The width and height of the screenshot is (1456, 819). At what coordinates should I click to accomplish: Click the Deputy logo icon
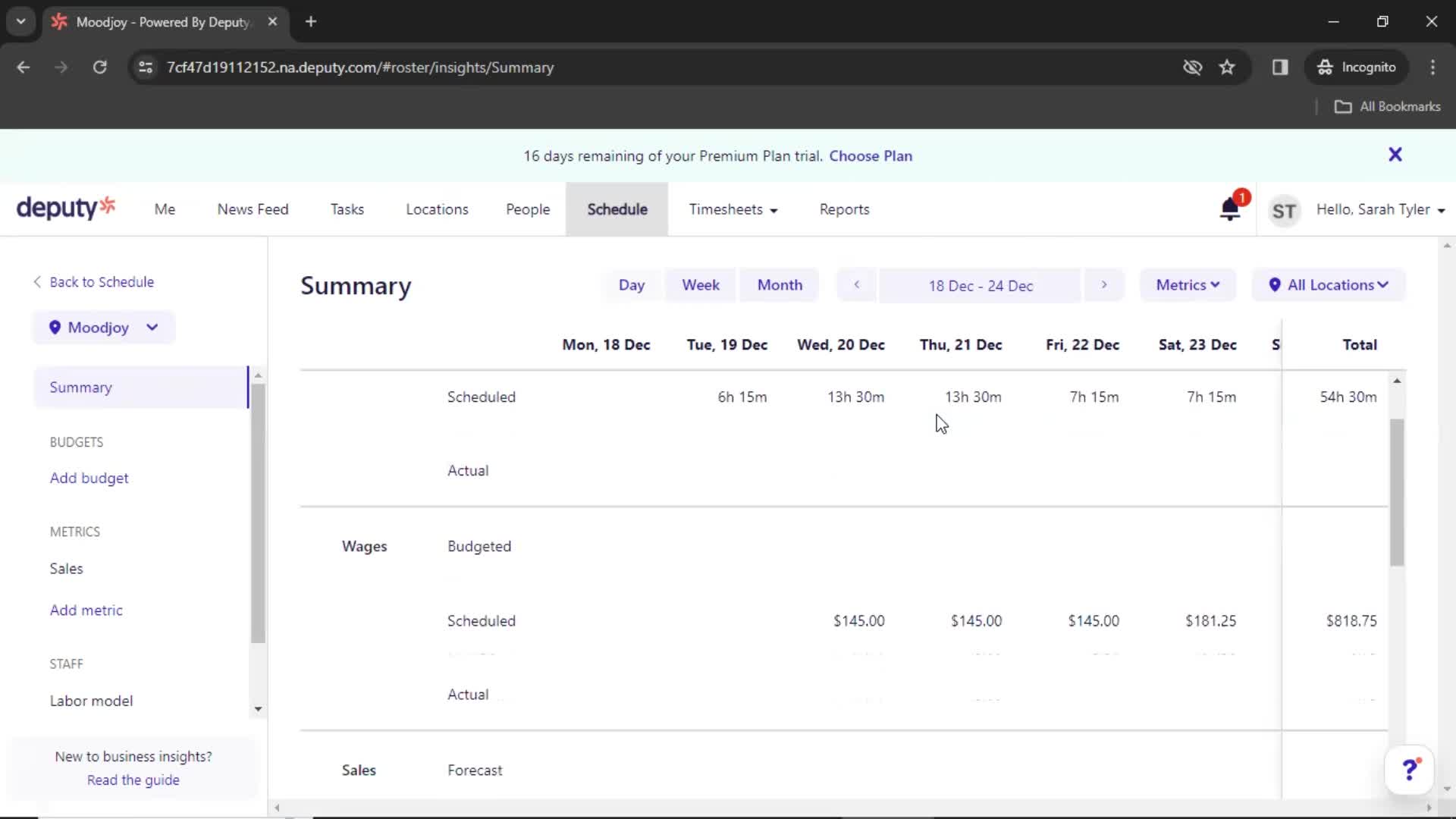[x=65, y=209]
